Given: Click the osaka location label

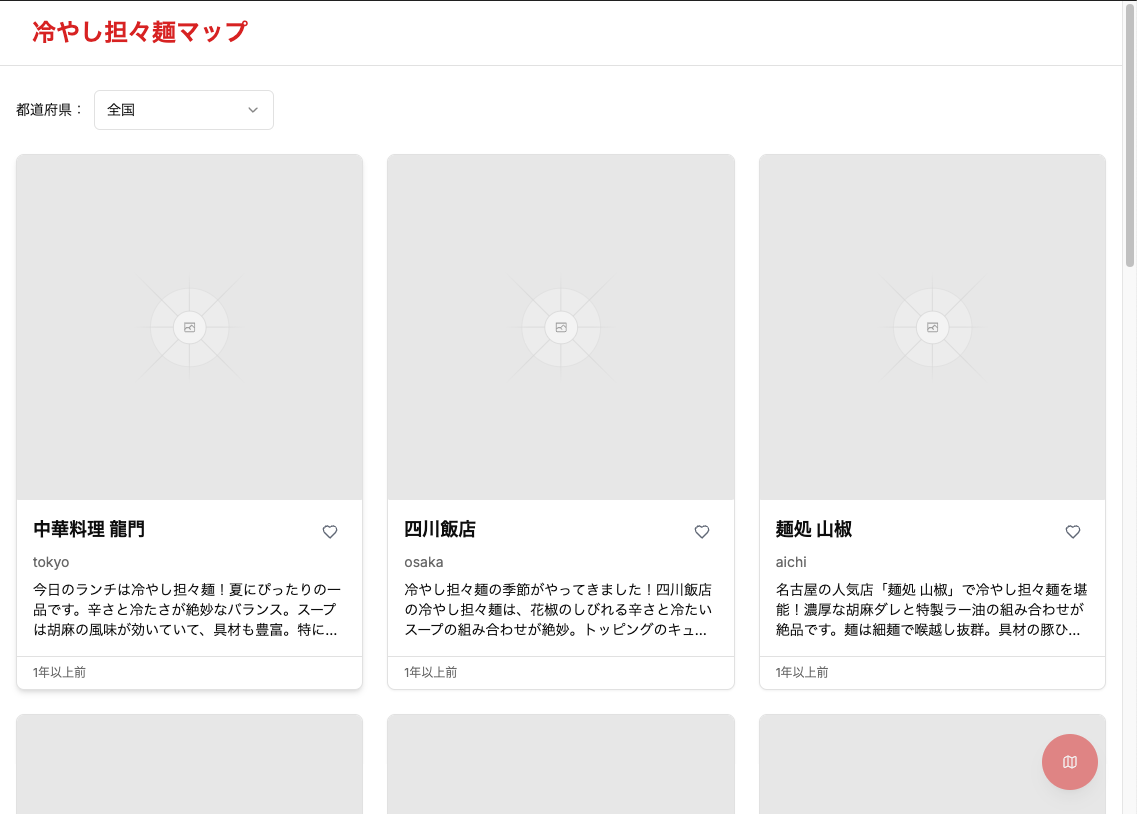Looking at the screenshot, I should point(423,562).
